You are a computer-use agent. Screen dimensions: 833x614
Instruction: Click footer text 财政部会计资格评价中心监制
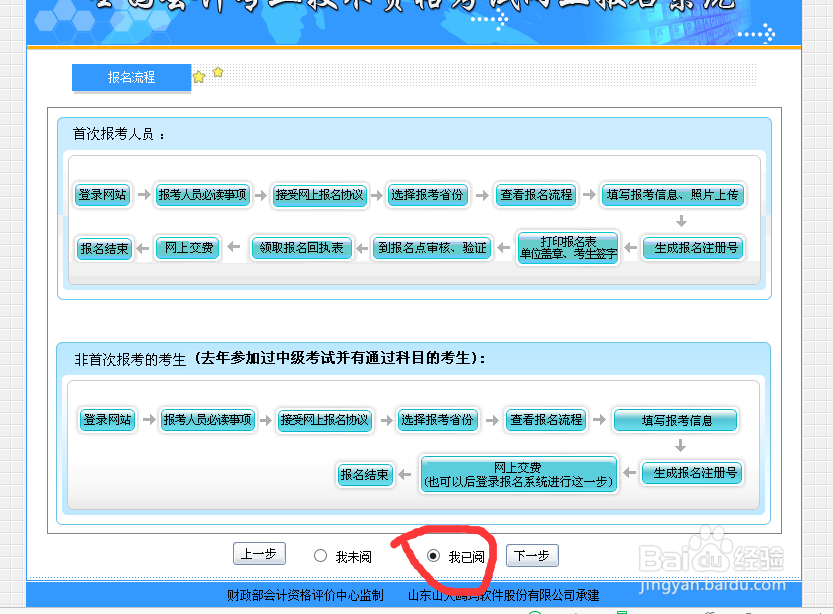pyautogui.click(x=305, y=595)
